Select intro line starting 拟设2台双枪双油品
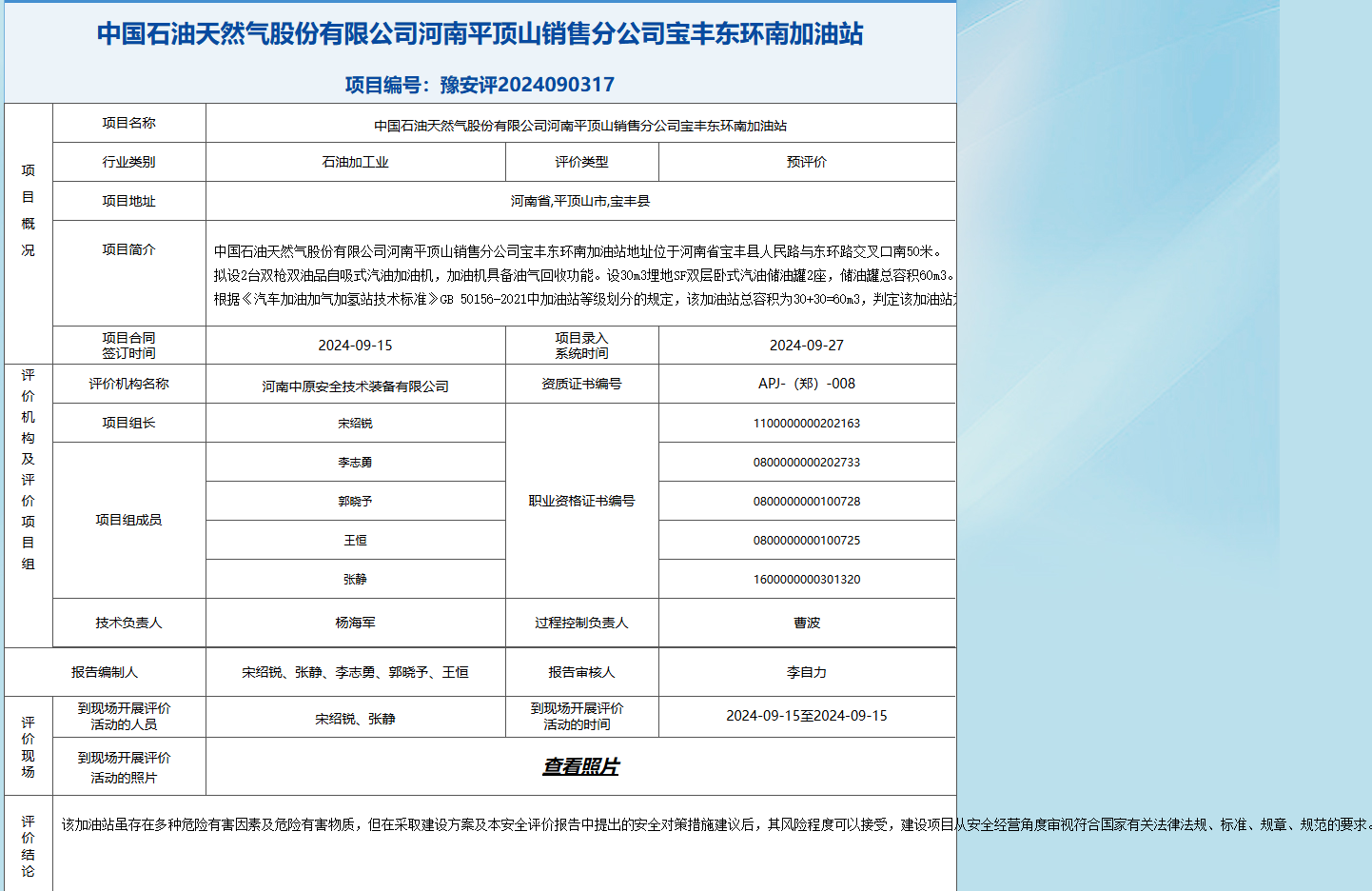 click(584, 275)
